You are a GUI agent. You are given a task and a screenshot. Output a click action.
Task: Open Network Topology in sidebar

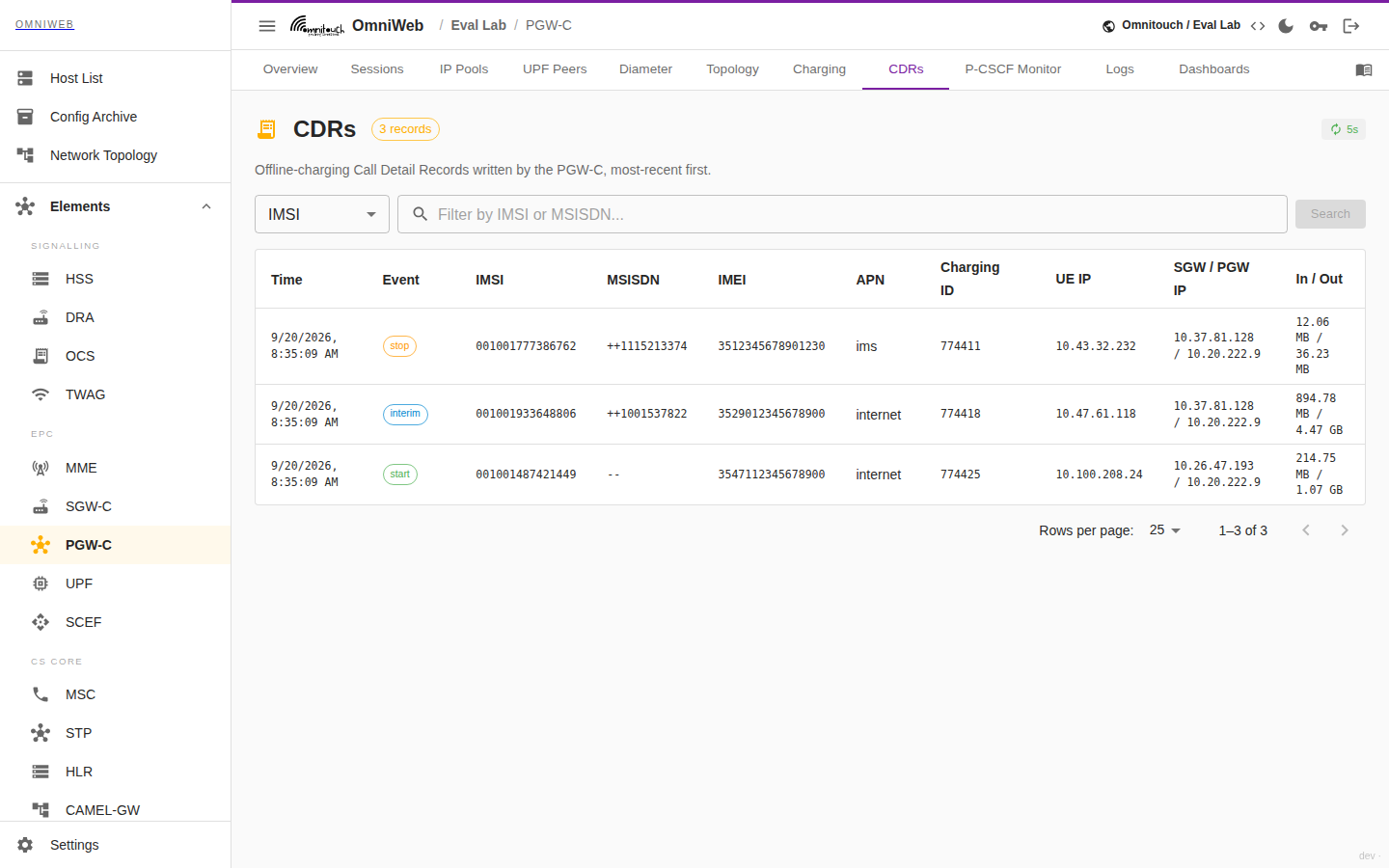116,155
